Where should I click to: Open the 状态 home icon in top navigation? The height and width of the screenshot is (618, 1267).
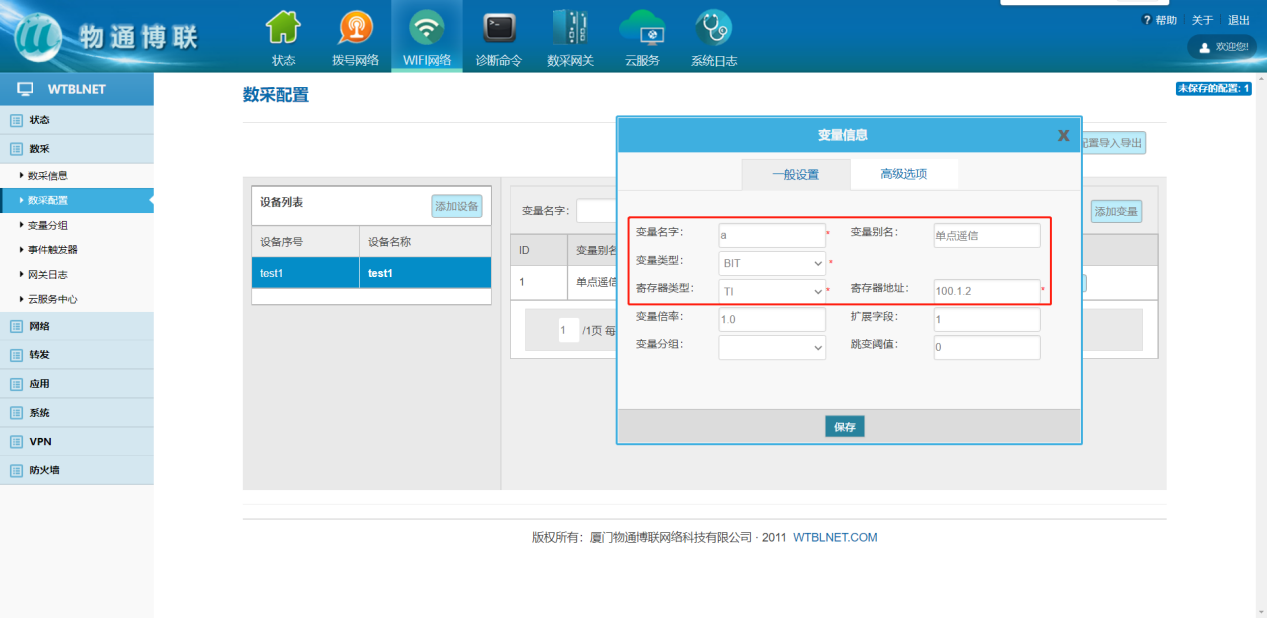pyautogui.click(x=283, y=28)
